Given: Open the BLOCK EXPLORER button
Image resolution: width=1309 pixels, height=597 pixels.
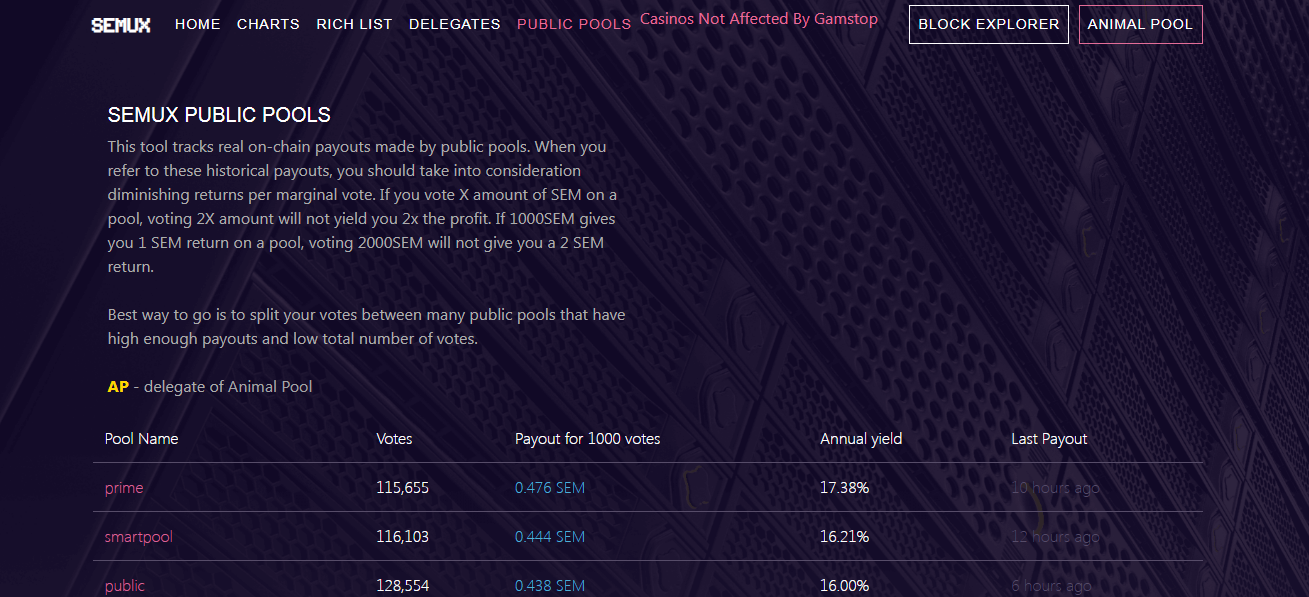Looking at the screenshot, I should pyautogui.click(x=988, y=25).
